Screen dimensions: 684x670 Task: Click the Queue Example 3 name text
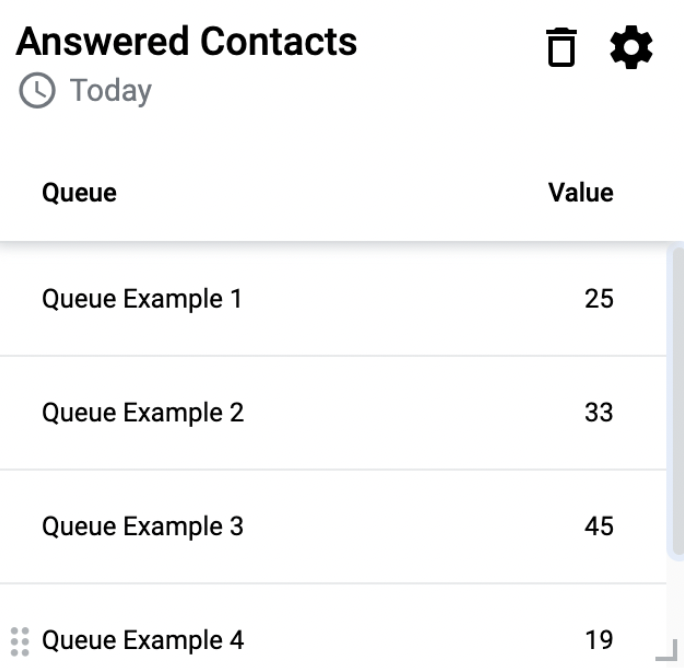point(143,527)
